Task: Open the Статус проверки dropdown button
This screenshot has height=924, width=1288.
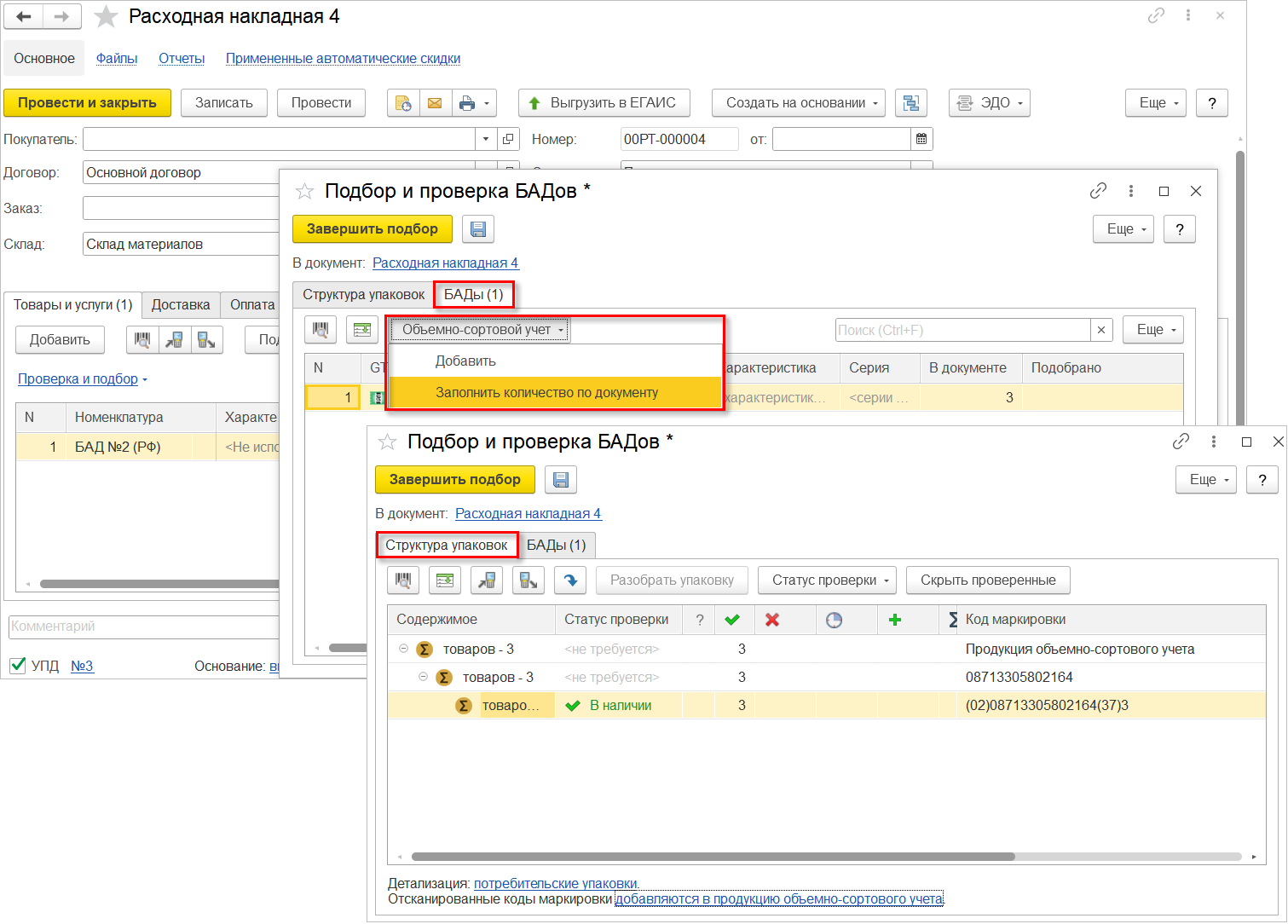Action: 828,580
